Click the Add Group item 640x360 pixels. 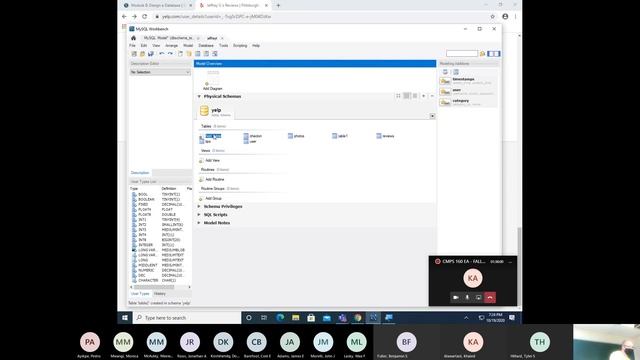pyautogui.click(x=210, y=198)
